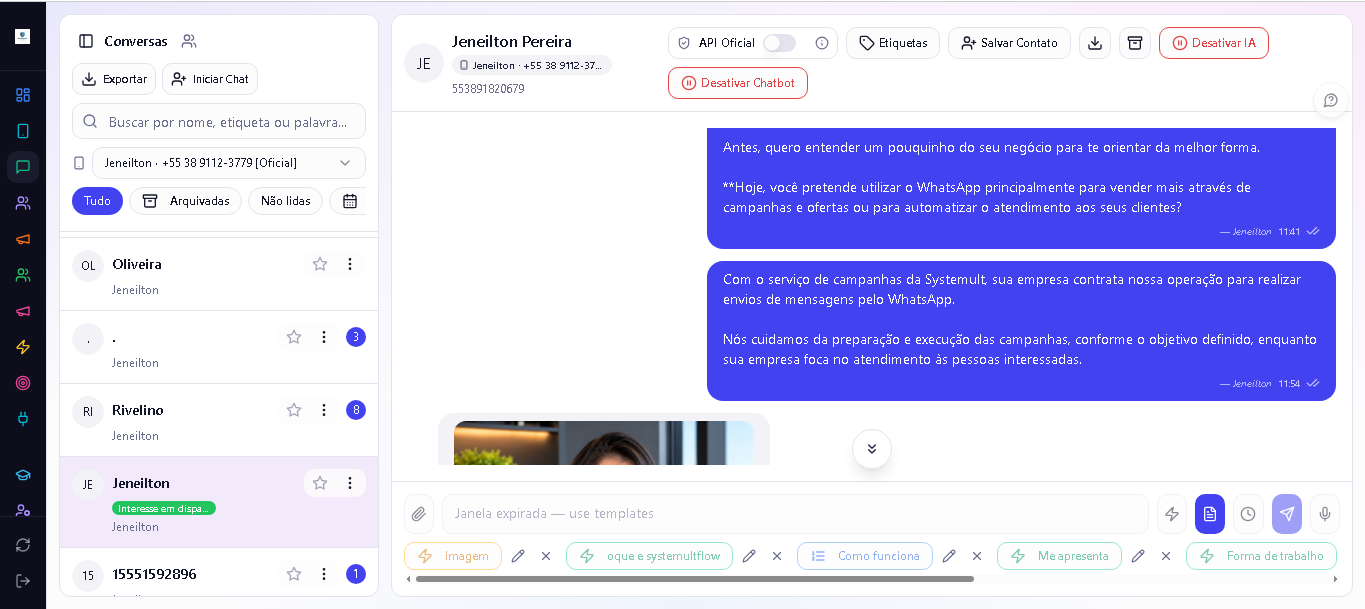
Task: Open options menu for Oliveira
Action: coord(350,264)
